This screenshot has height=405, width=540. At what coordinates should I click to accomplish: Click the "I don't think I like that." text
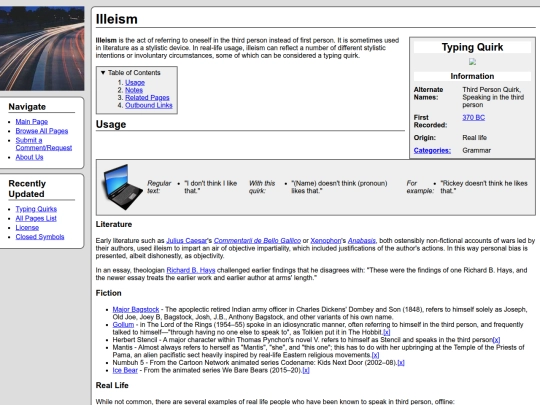210,187
